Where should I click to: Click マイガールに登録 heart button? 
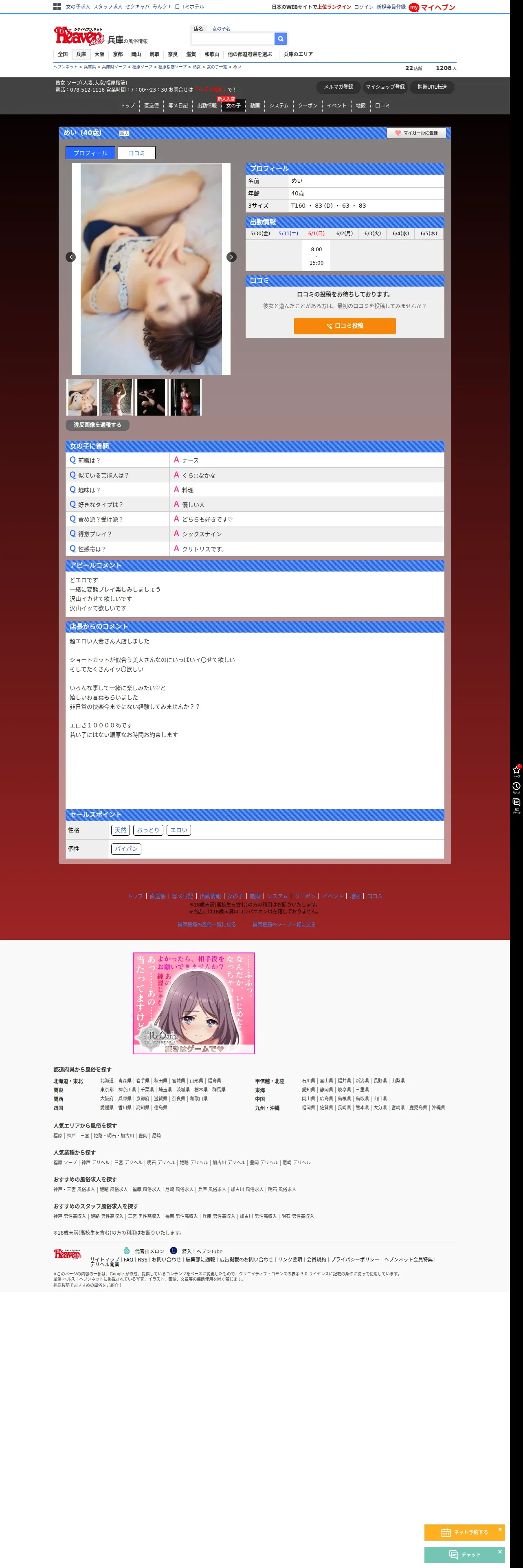point(416,133)
